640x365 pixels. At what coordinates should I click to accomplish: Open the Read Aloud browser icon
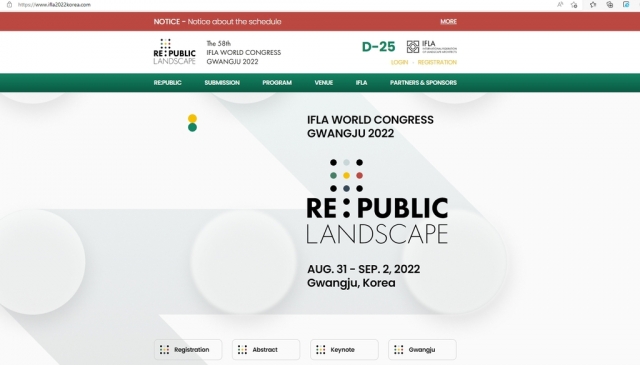pos(560,4)
